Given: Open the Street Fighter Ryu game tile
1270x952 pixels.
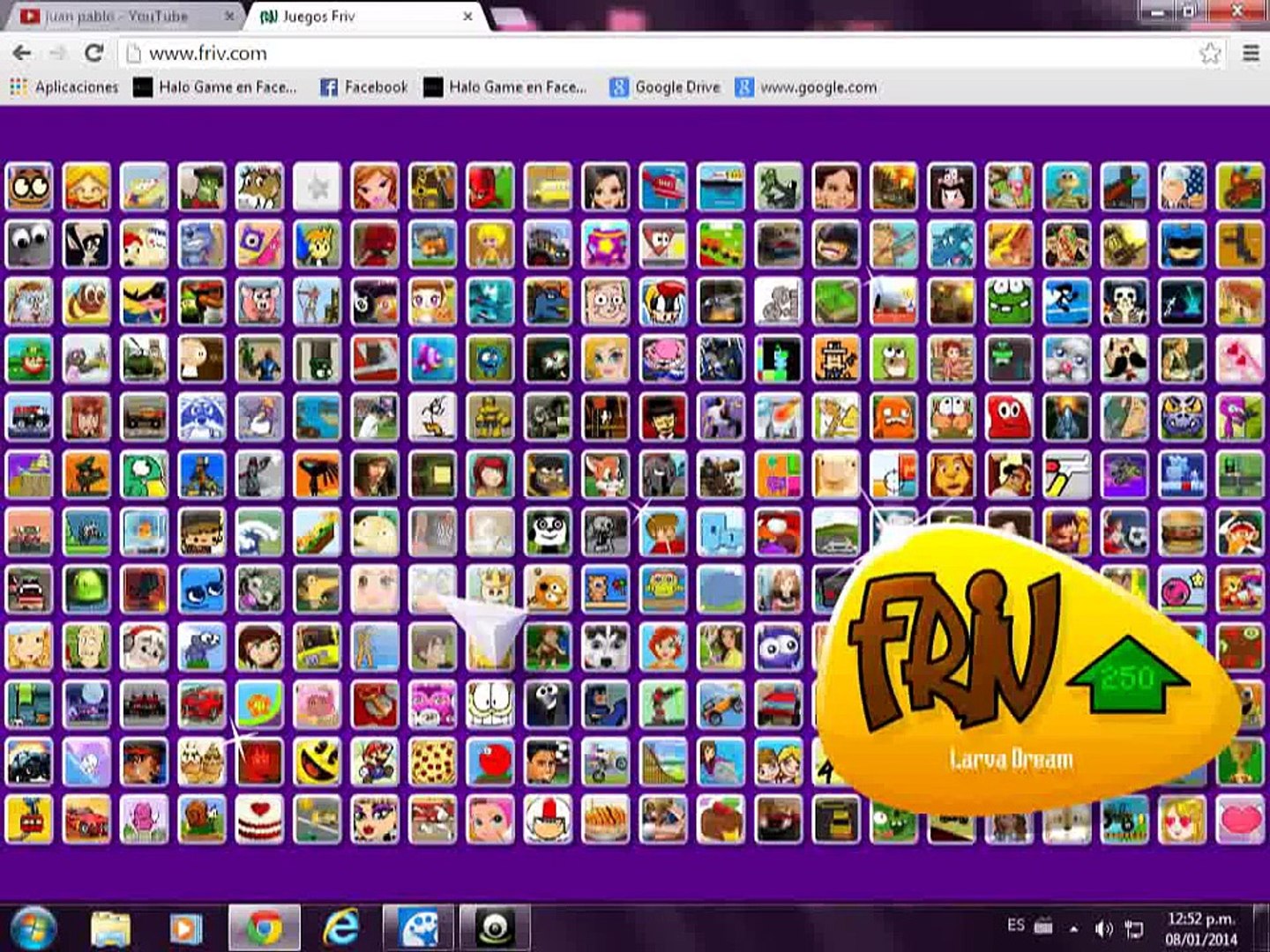Looking at the screenshot, I should coord(145,762).
